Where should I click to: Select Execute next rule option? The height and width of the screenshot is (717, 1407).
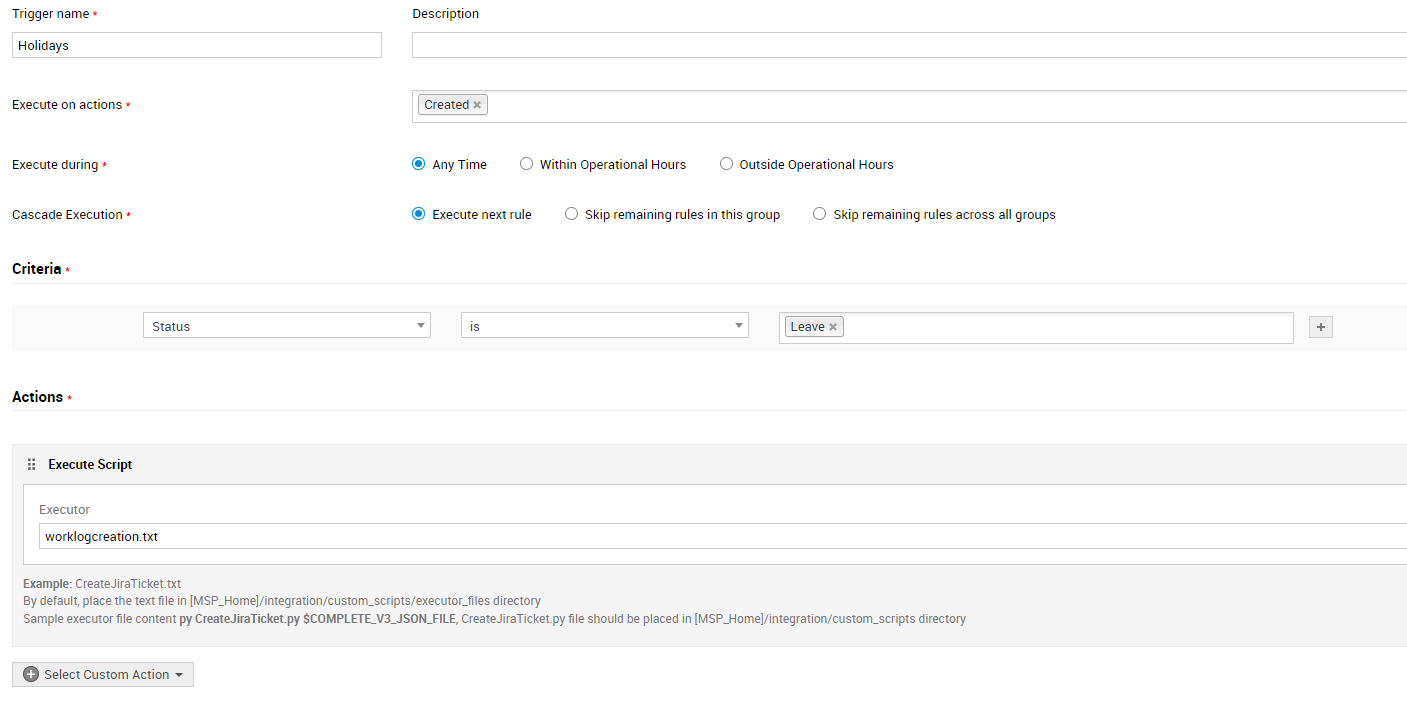click(419, 214)
